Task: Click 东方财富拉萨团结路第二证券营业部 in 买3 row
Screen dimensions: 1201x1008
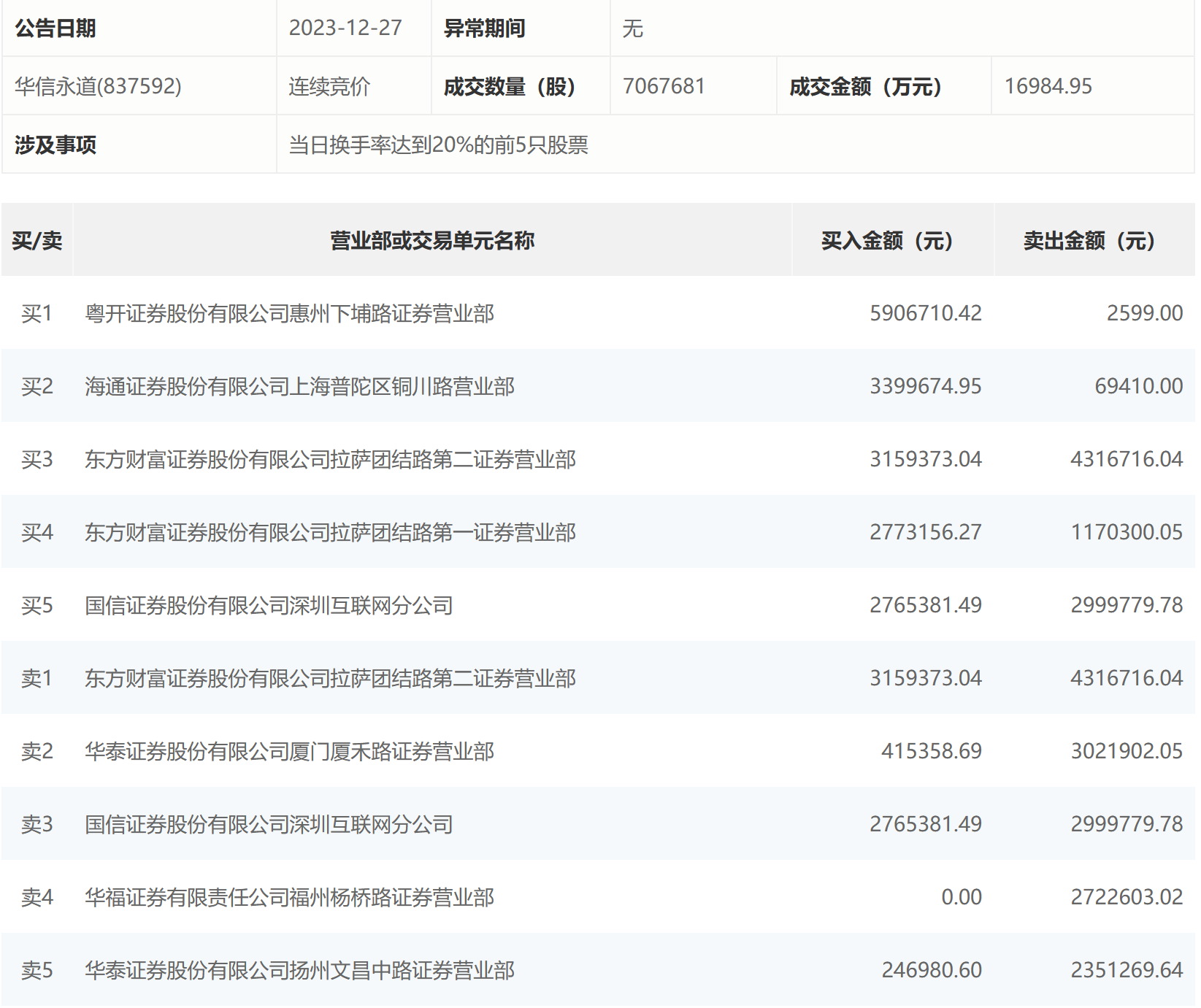Action: pyautogui.click(x=331, y=459)
